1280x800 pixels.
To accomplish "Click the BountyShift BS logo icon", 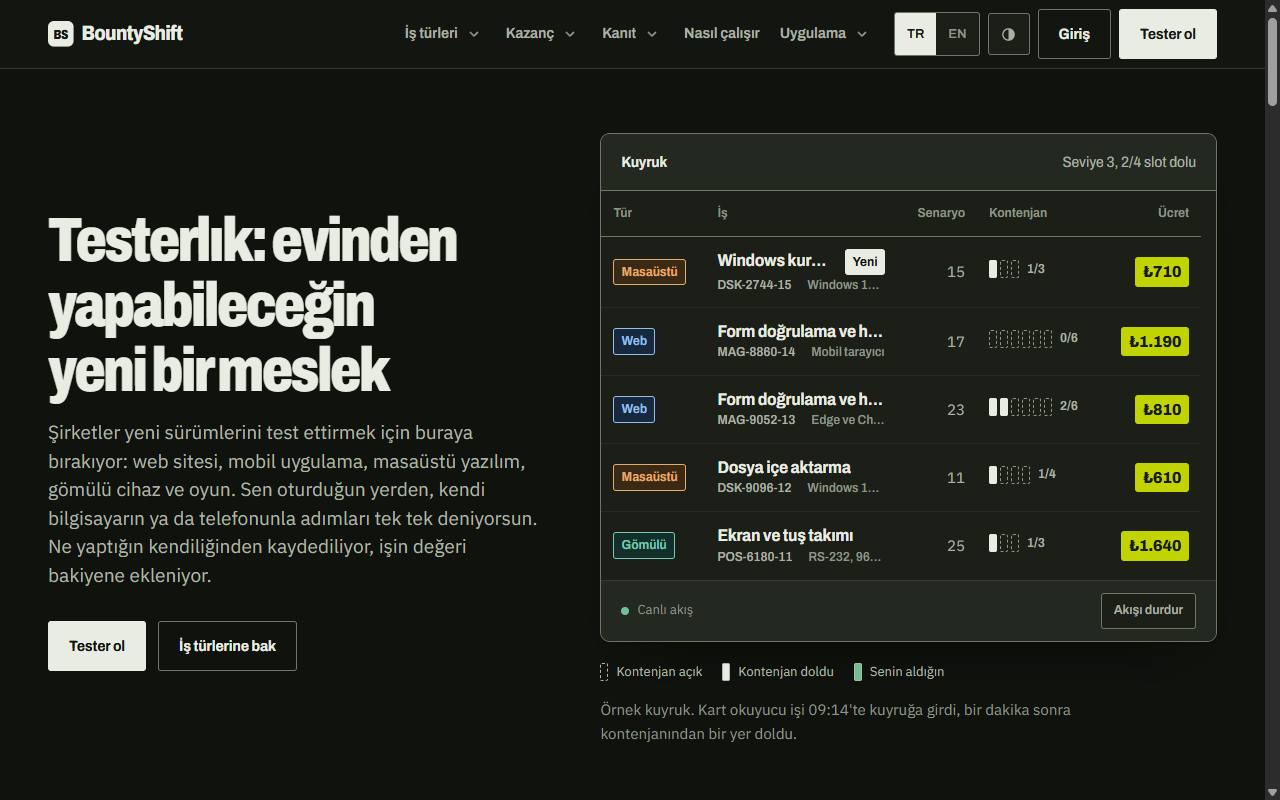I will (x=61, y=34).
